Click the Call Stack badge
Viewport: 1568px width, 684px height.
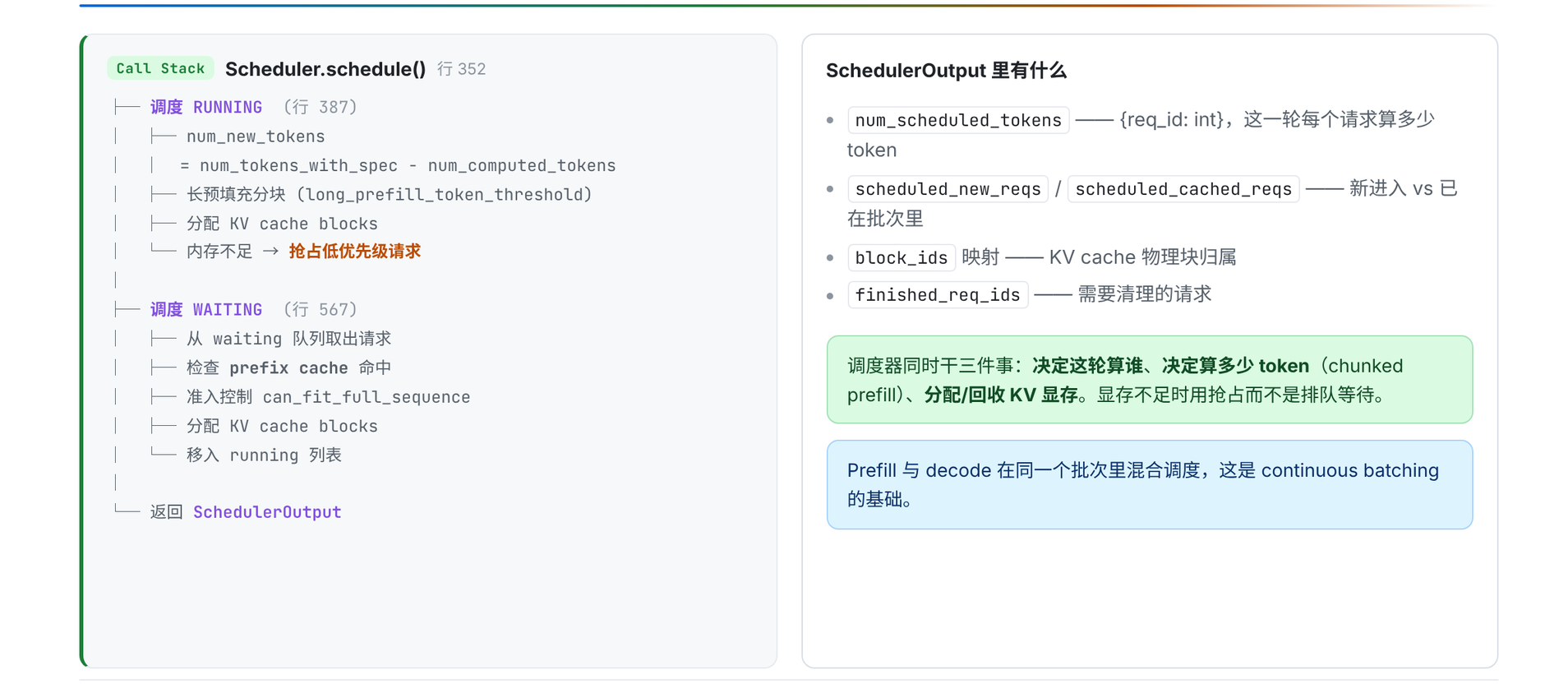(160, 68)
